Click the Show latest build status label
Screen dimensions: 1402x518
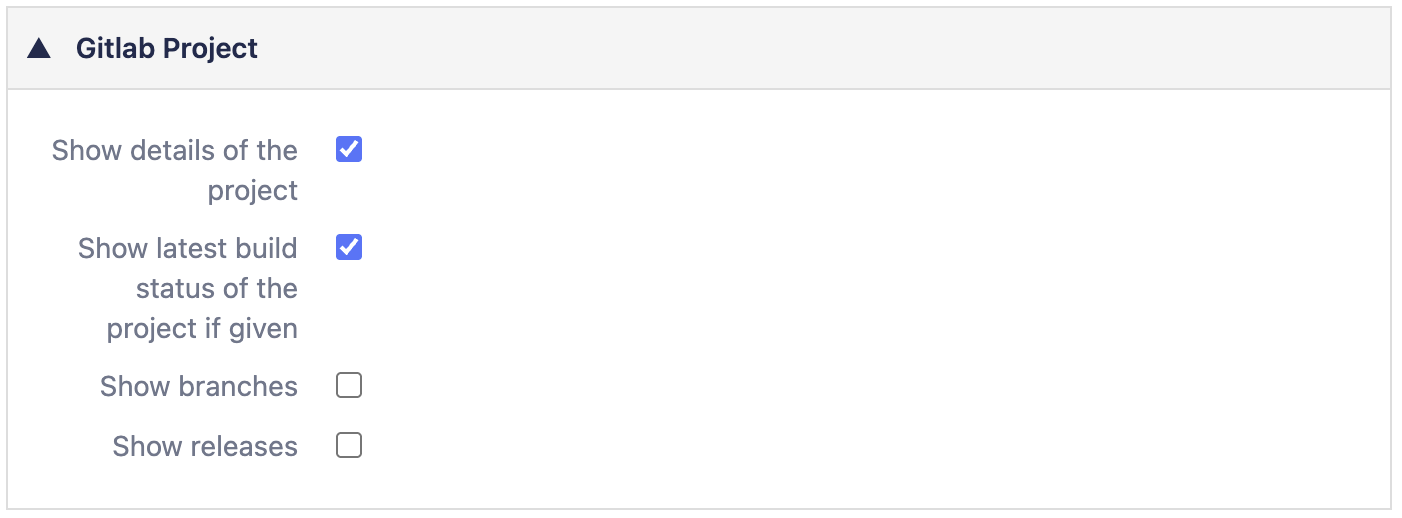tap(187, 248)
